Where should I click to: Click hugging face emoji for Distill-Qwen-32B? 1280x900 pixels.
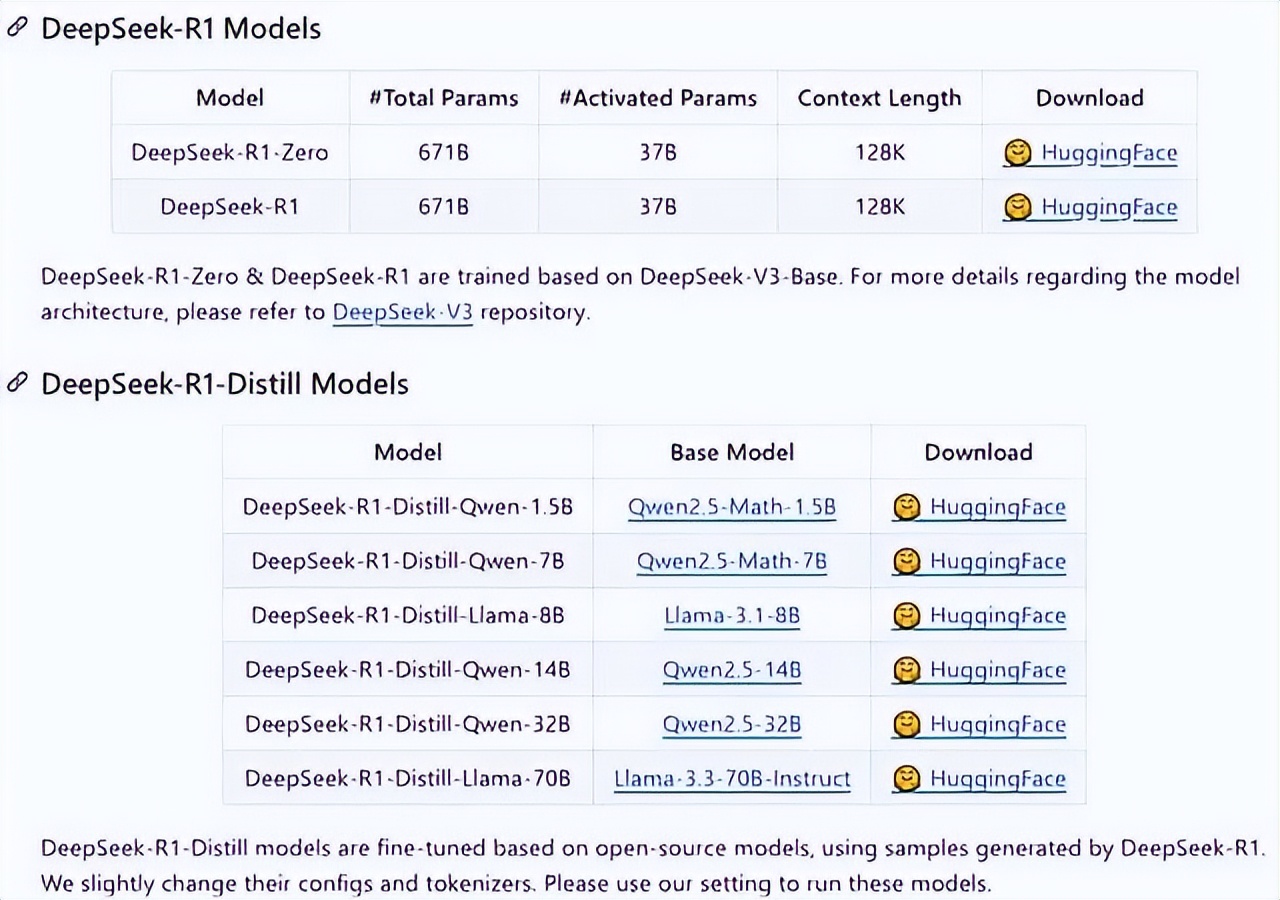pyautogui.click(x=906, y=724)
